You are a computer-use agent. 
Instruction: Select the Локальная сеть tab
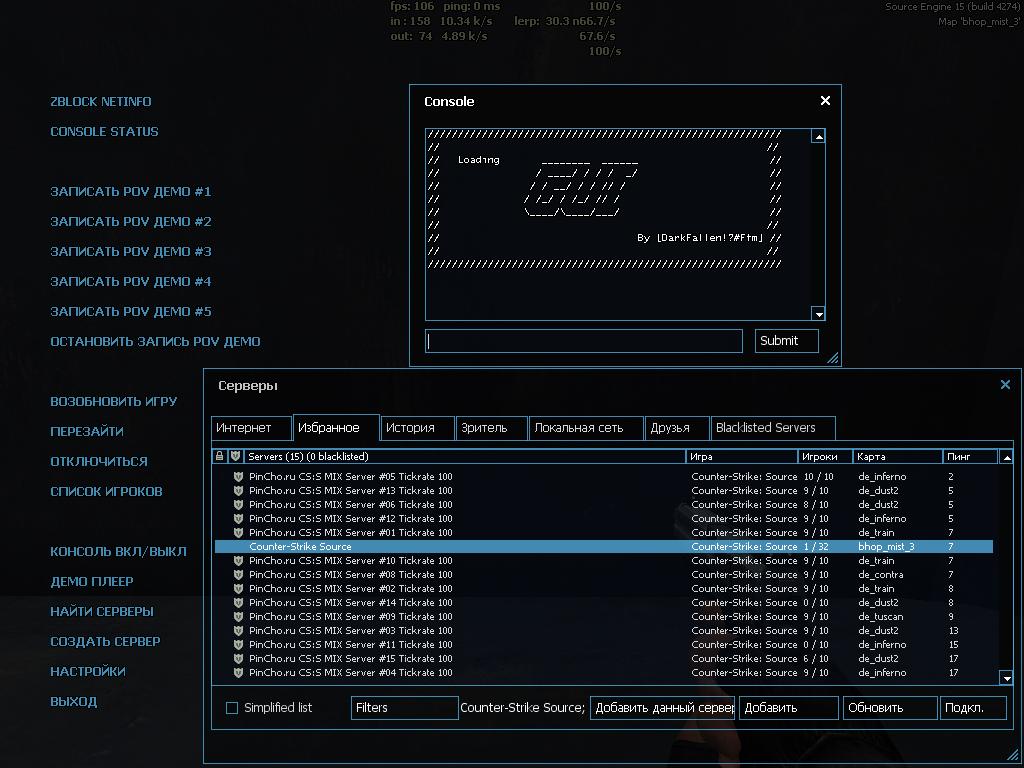pos(586,428)
